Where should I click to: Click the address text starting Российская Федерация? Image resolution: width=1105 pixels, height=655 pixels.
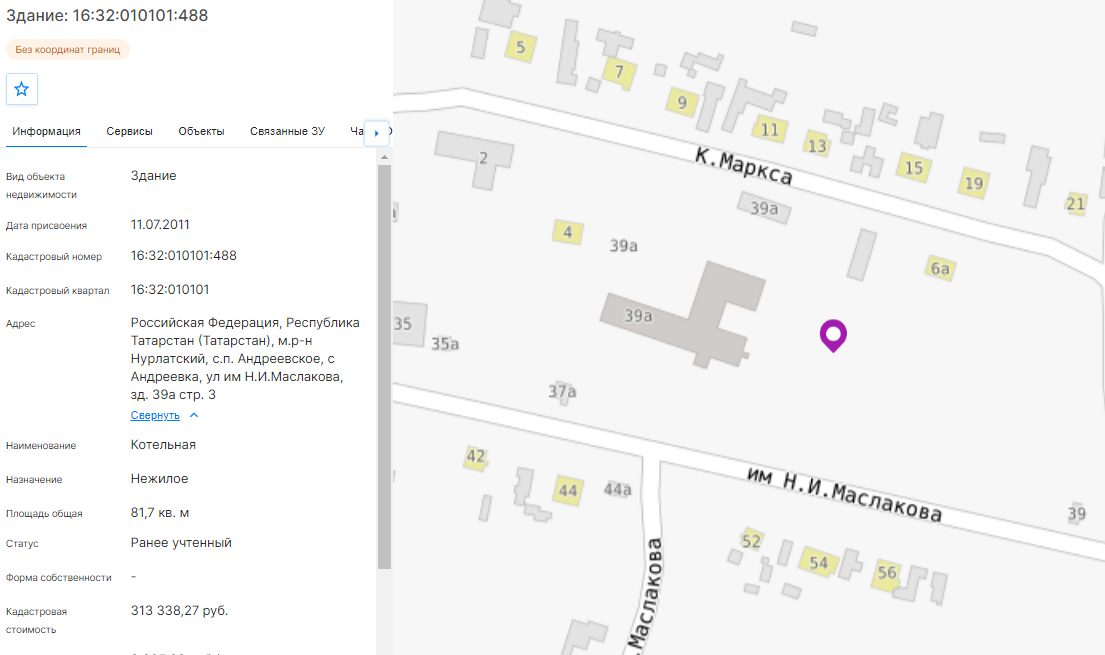(245, 358)
